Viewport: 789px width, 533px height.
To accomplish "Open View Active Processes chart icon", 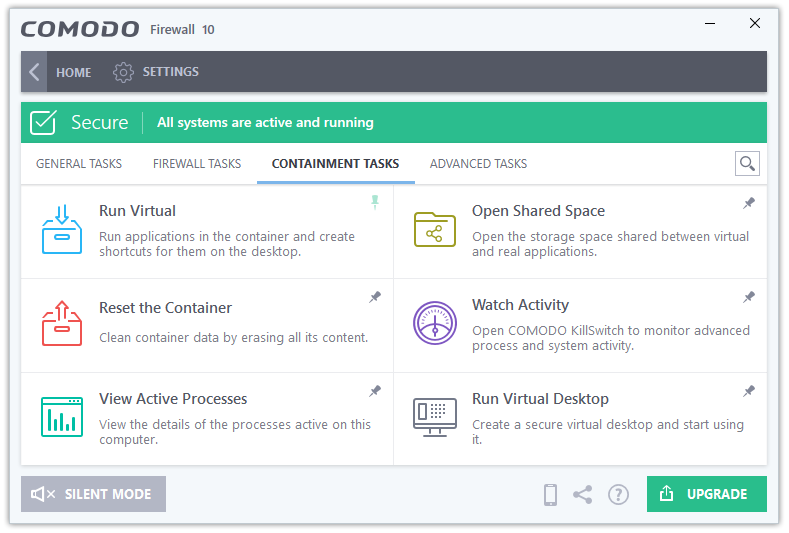I will click(61, 416).
